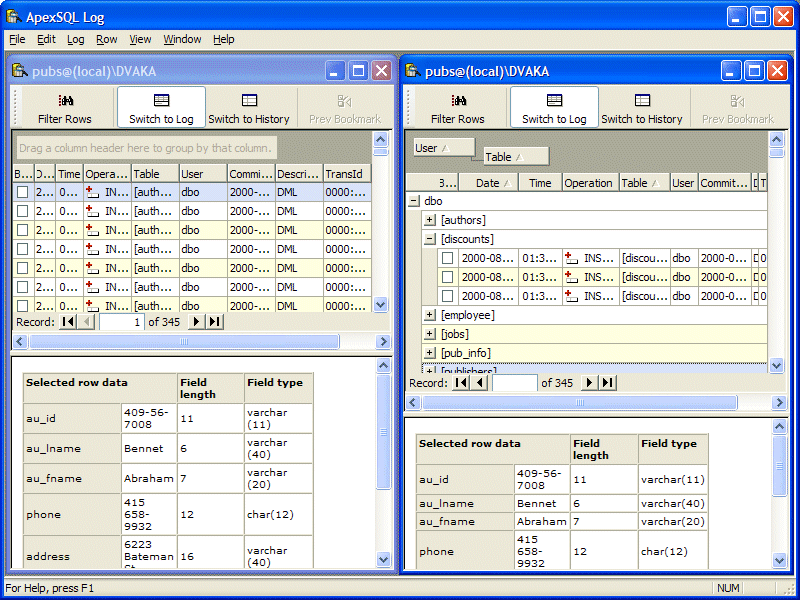The height and width of the screenshot is (600, 800).
Task: Check bookmark box of fifth left grid row
Action: pyautogui.click(x=22, y=268)
